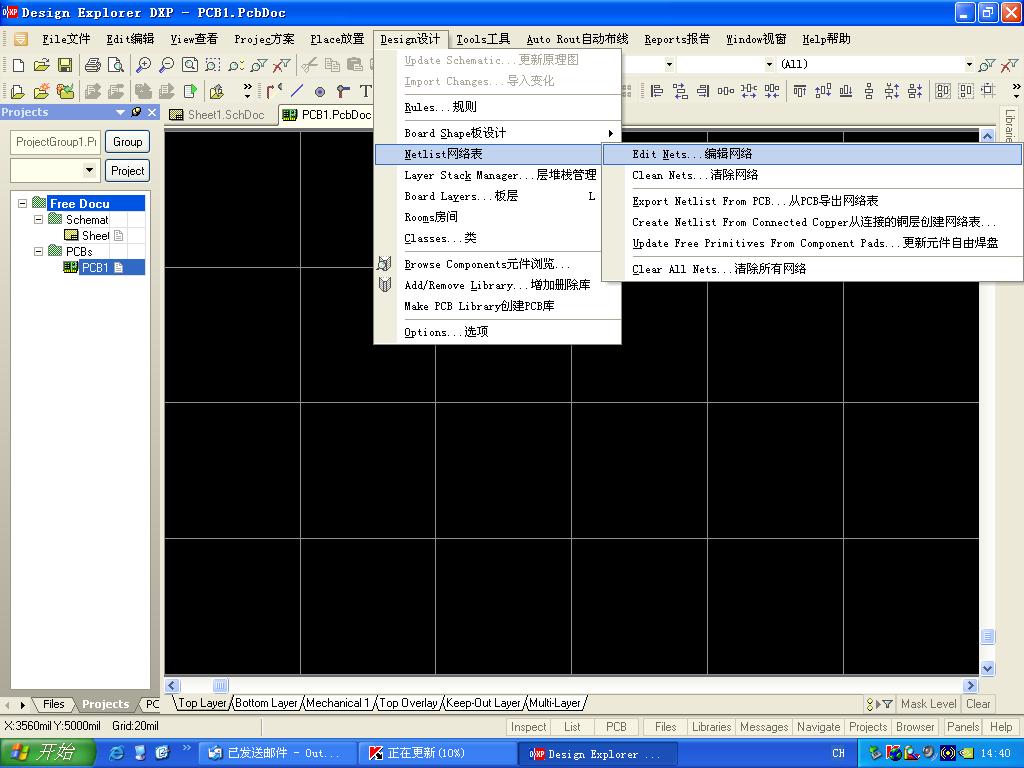This screenshot has height=768, width=1024.
Task: Select the Place String text tool
Action: [x=365, y=91]
